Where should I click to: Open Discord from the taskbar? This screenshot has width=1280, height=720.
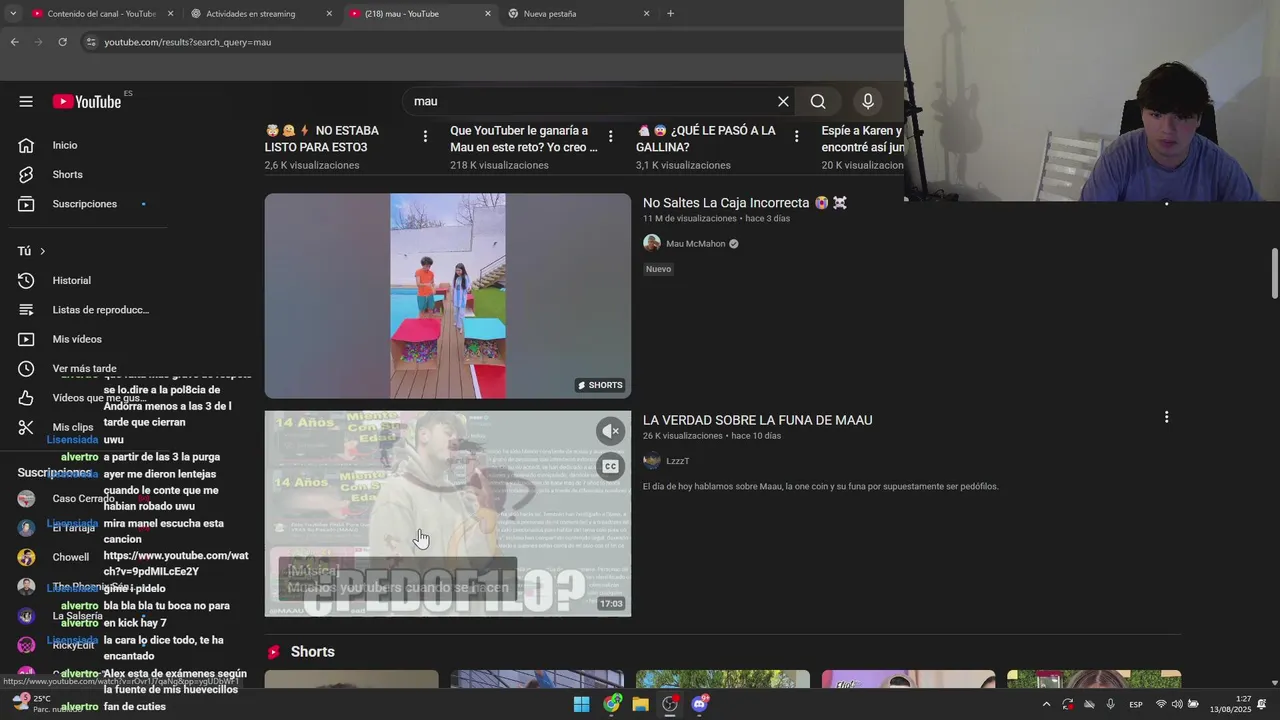(x=700, y=704)
